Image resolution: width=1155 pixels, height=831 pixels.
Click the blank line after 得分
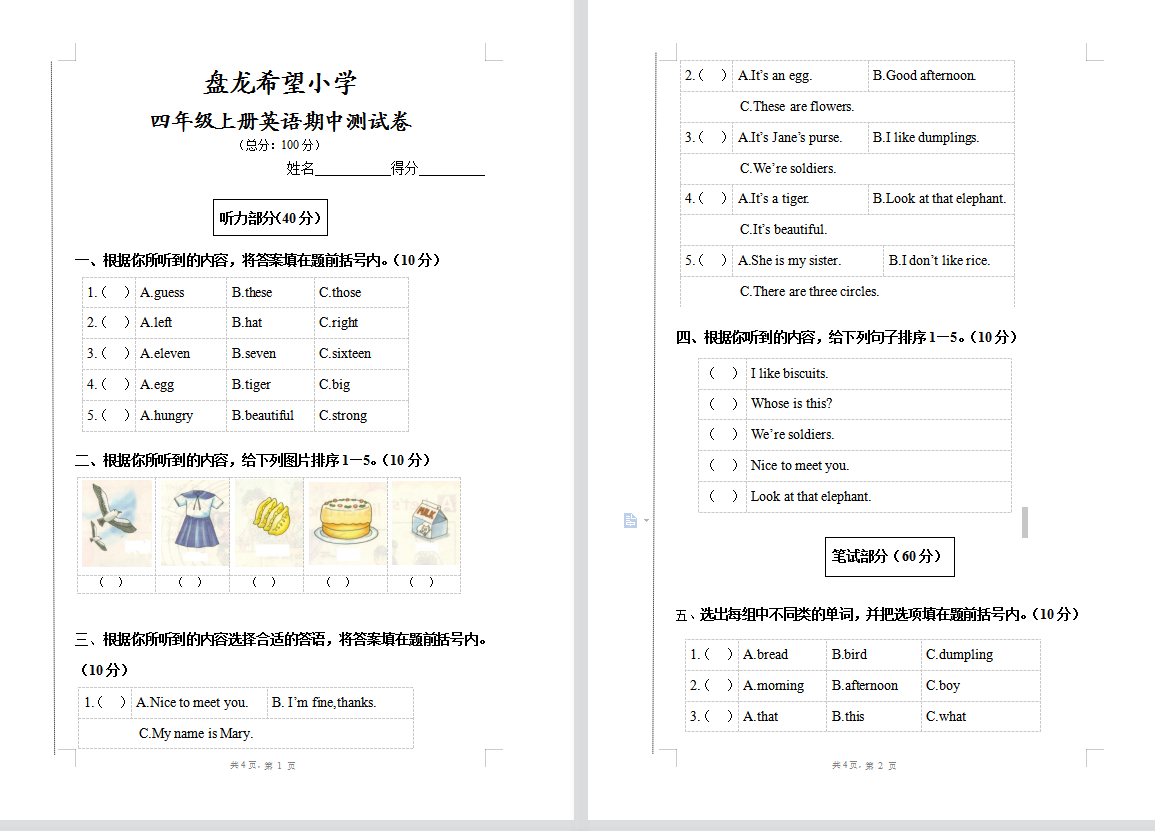pyautogui.click(x=452, y=169)
